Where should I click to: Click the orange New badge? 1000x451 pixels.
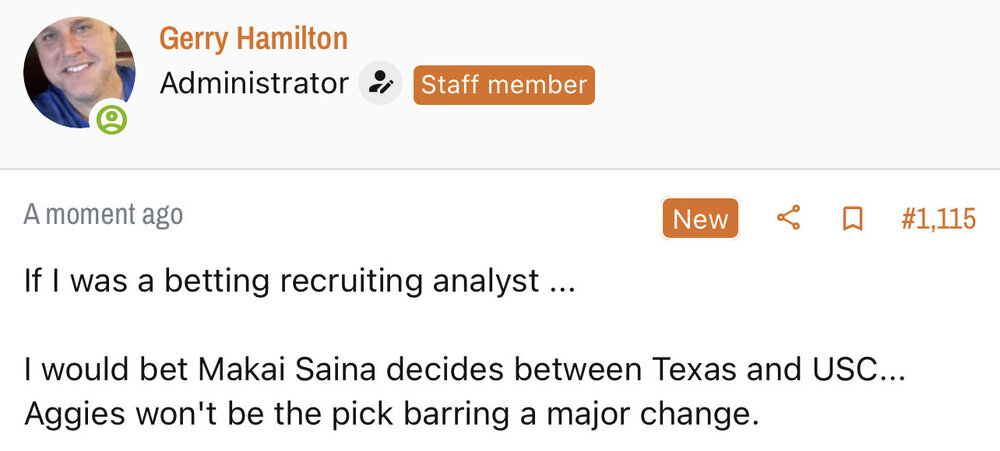700,219
